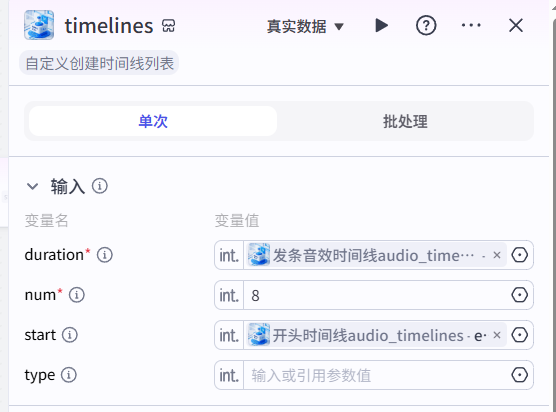Viewport: 556px width, 412px height.
Task: Switch to the 单次 tab
Action: pos(153,121)
